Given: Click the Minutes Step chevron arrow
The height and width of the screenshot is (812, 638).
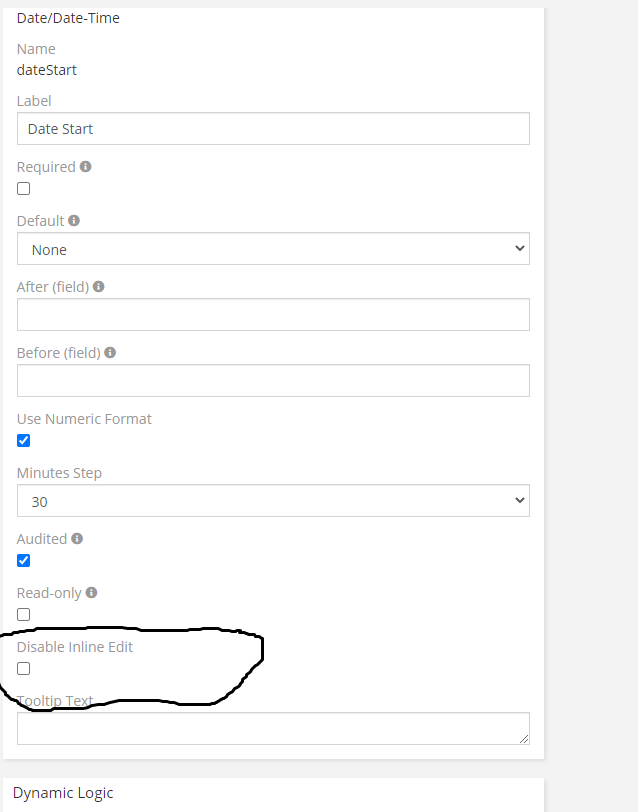Looking at the screenshot, I should 520,500.
